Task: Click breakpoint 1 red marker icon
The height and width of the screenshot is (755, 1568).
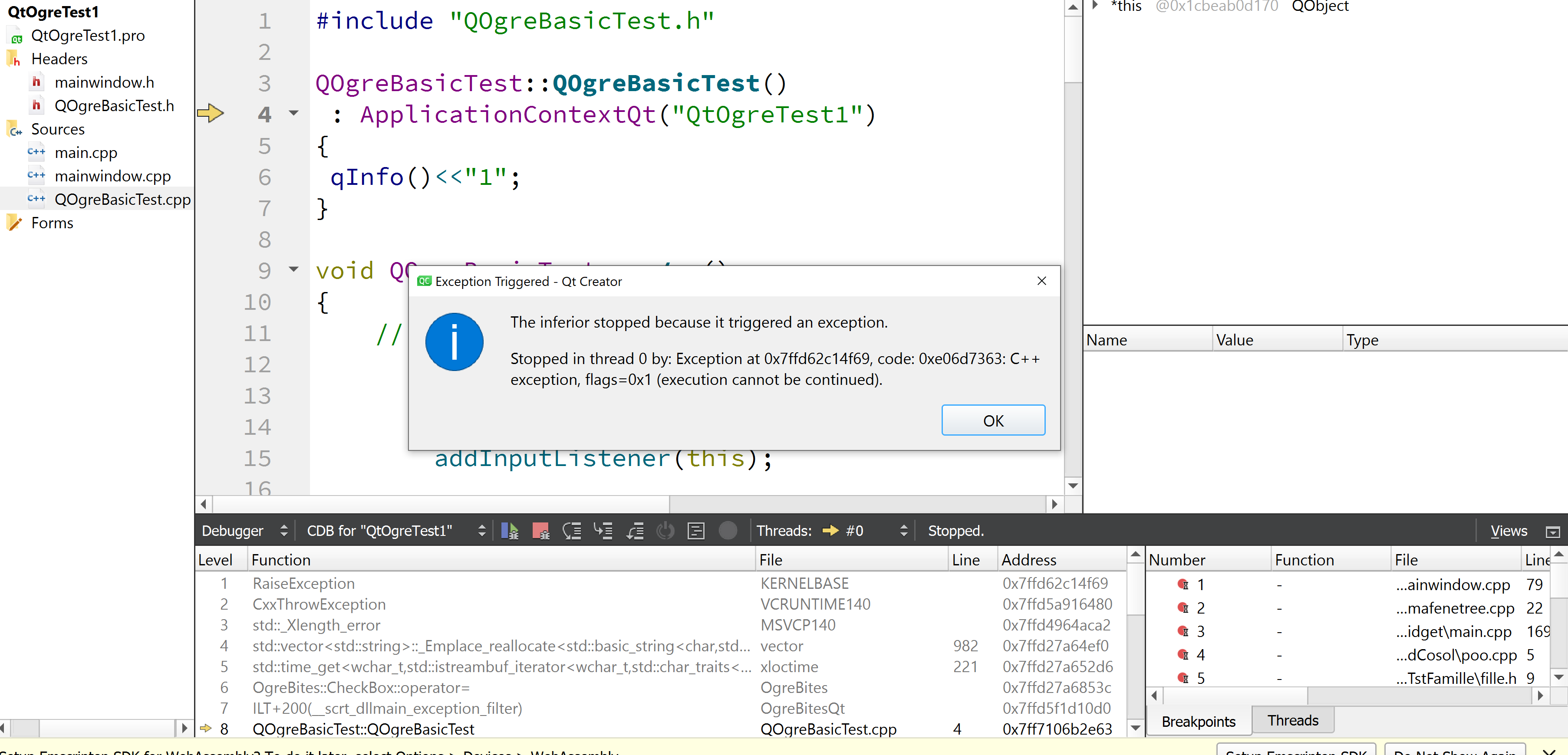Action: pyautogui.click(x=1183, y=584)
